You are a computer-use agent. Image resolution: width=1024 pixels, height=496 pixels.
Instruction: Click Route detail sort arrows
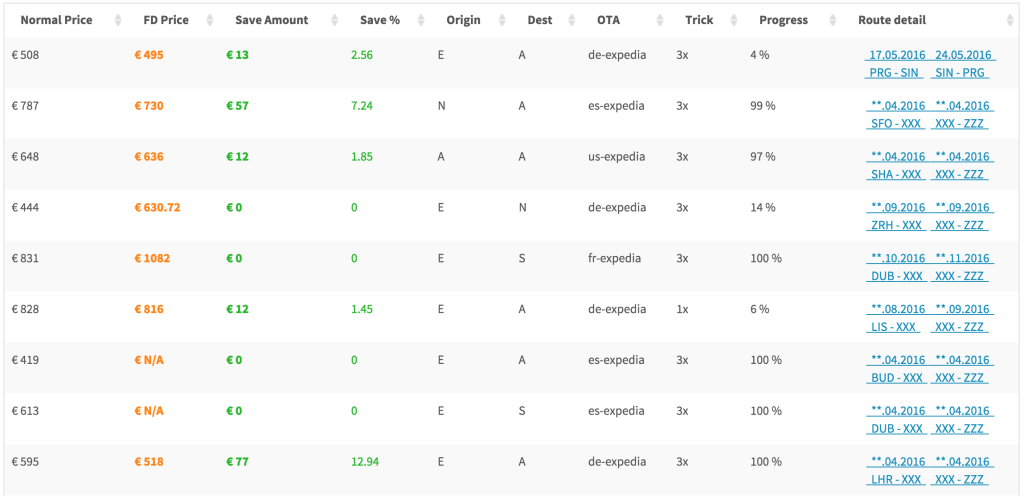(1010, 21)
